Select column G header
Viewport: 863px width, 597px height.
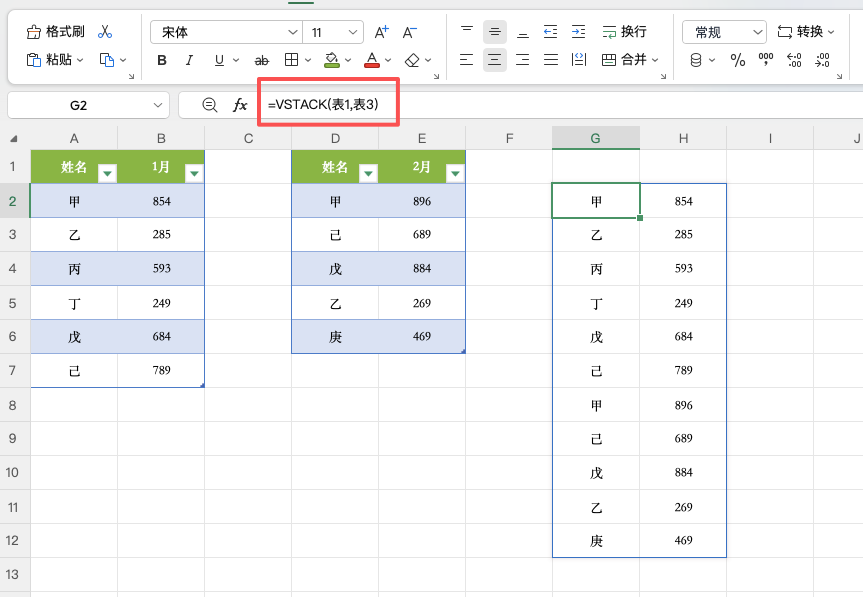click(x=596, y=138)
